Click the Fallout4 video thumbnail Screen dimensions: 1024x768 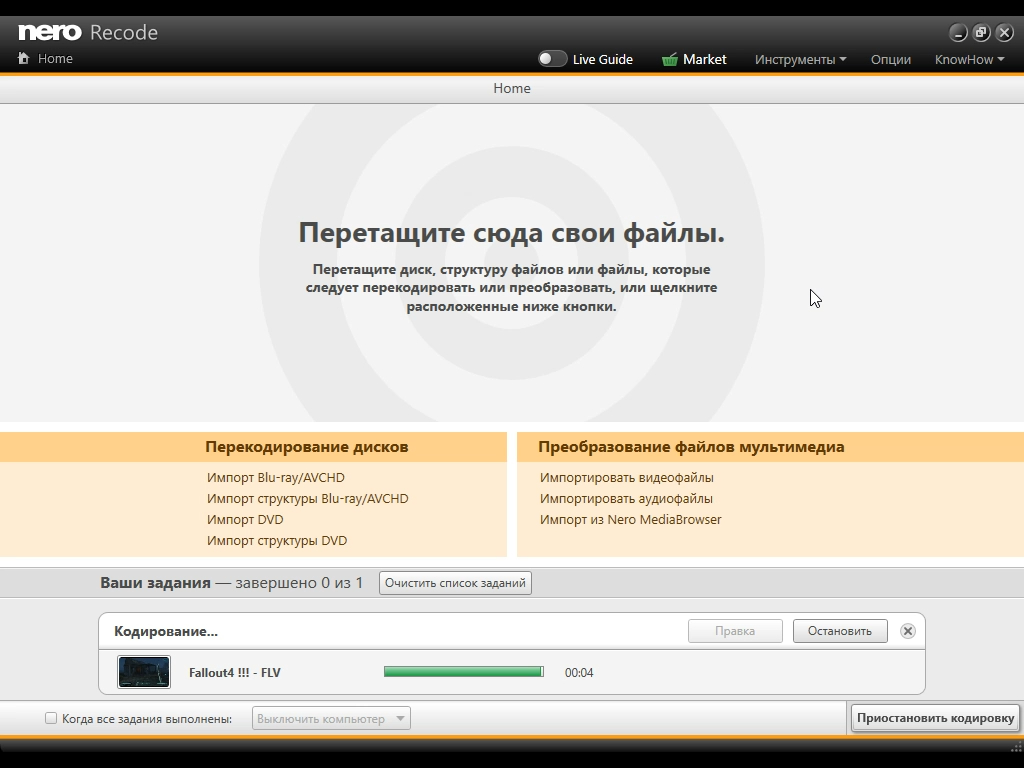[x=144, y=672]
